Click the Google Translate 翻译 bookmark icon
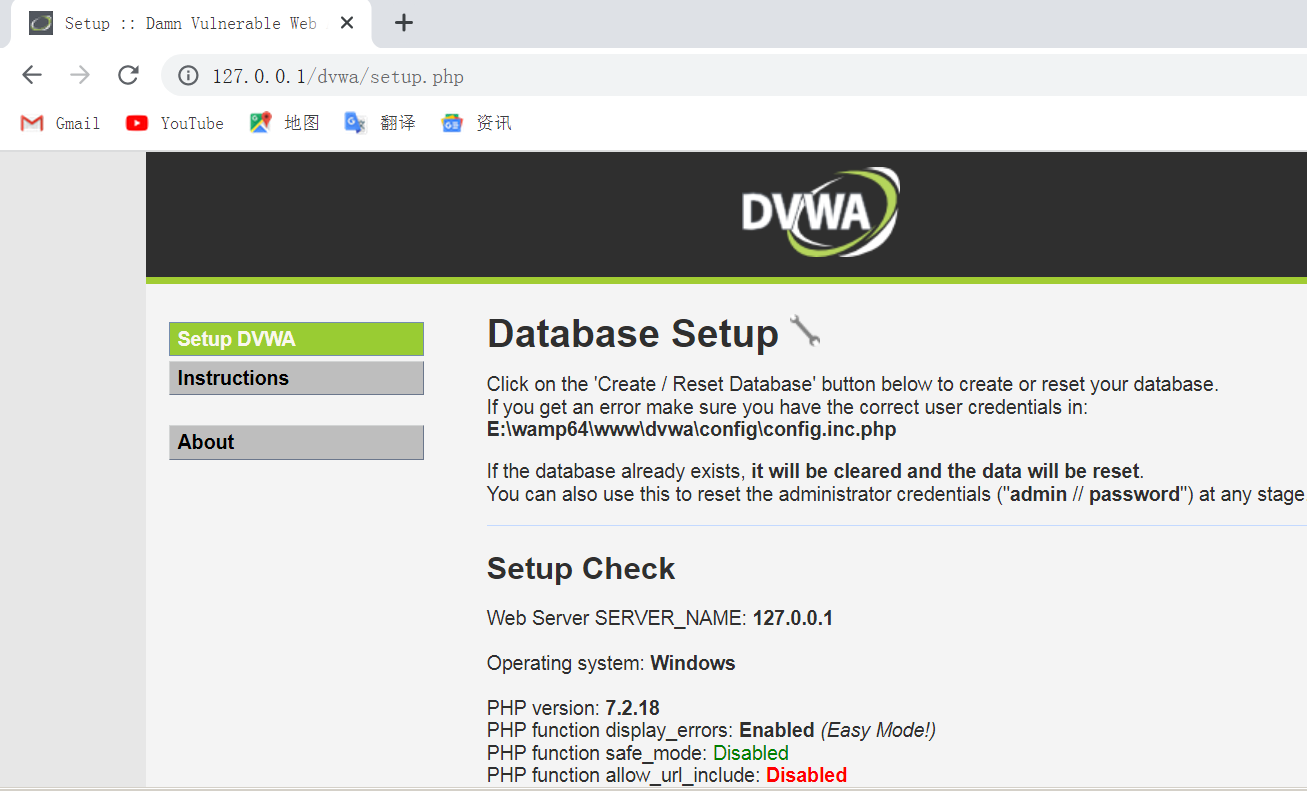Viewport: 1307px width, 791px height. (355, 122)
